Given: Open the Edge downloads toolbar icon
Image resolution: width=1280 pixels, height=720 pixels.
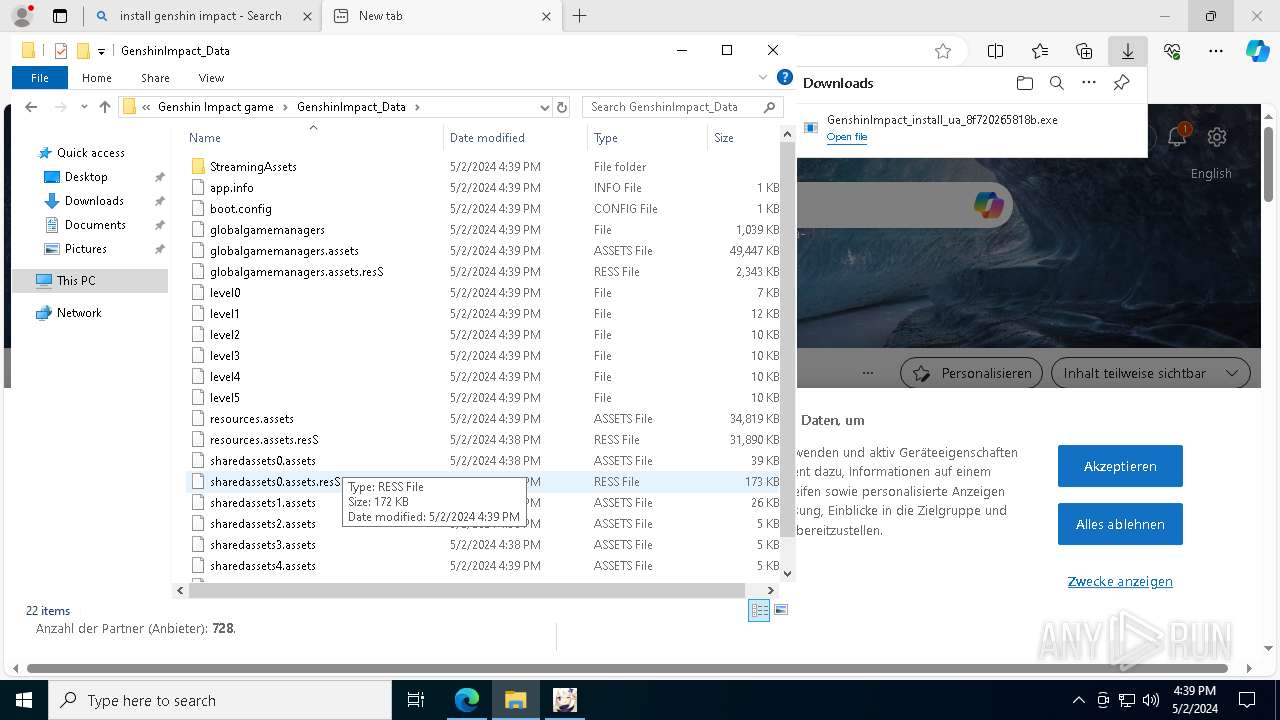Looking at the screenshot, I should (x=1127, y=51).
